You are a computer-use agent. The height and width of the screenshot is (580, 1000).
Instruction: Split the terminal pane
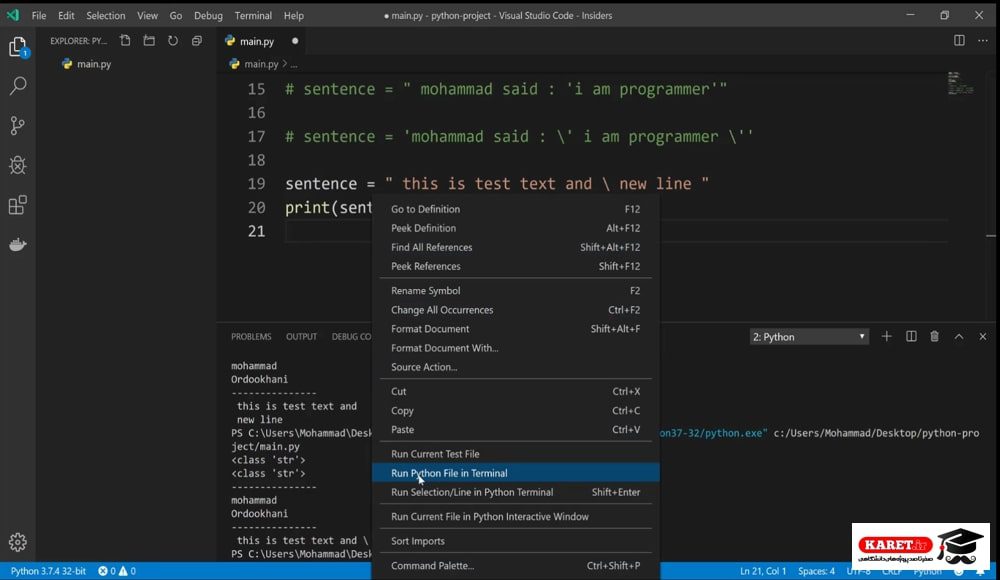coord(911,336)
